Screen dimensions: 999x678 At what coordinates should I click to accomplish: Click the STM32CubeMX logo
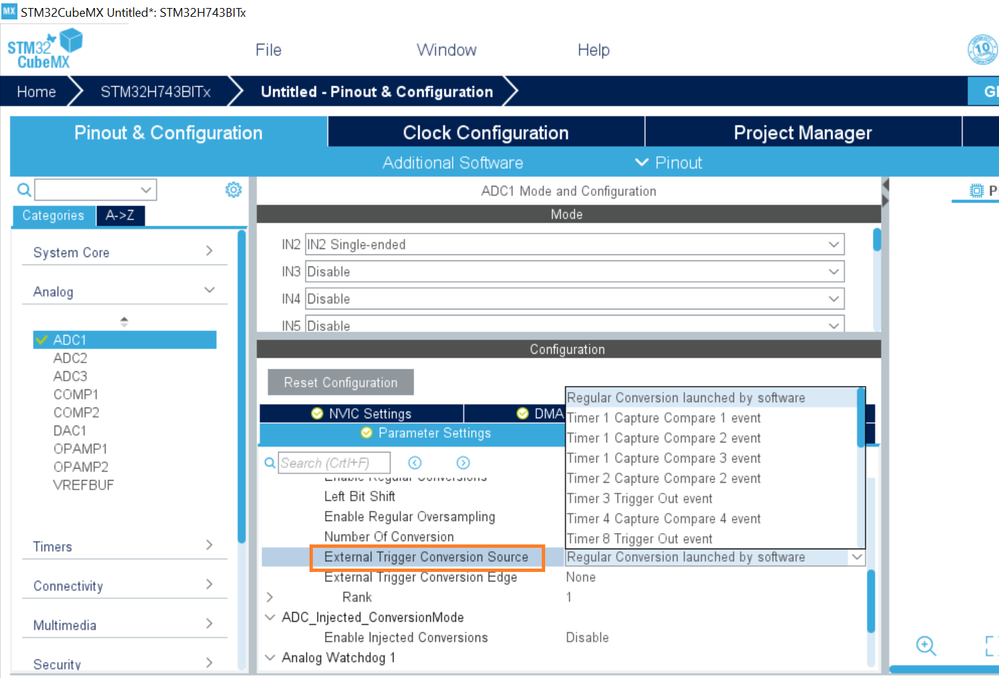click(45, 49)
